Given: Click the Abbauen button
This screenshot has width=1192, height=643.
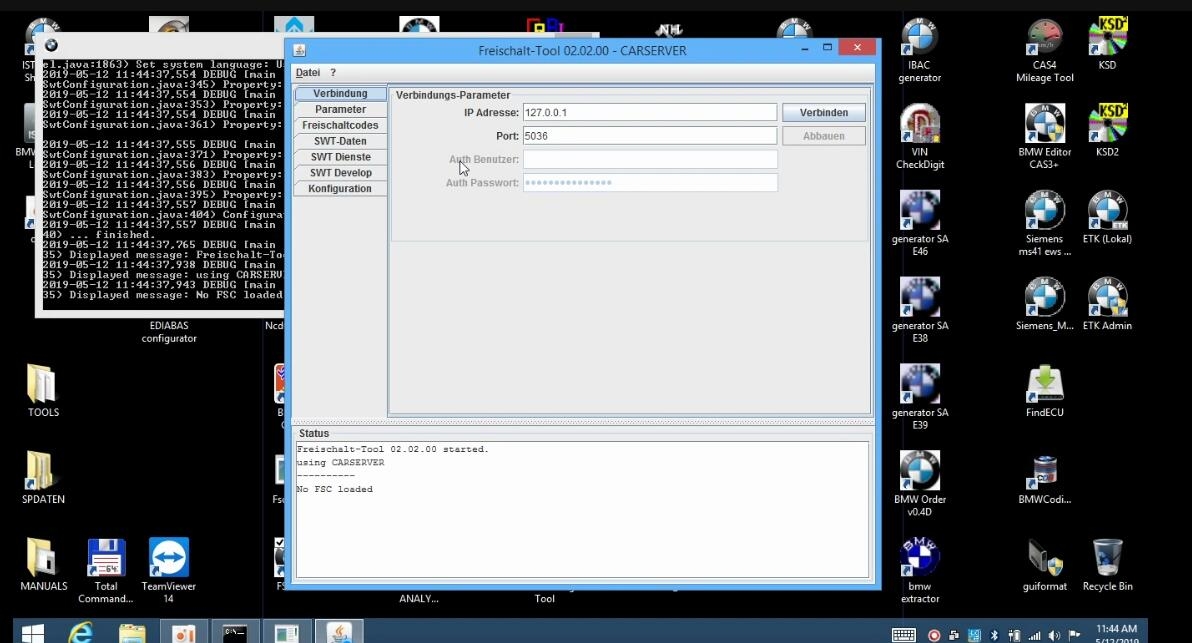Looking at the screenshot, I should (x=822, y=135).
